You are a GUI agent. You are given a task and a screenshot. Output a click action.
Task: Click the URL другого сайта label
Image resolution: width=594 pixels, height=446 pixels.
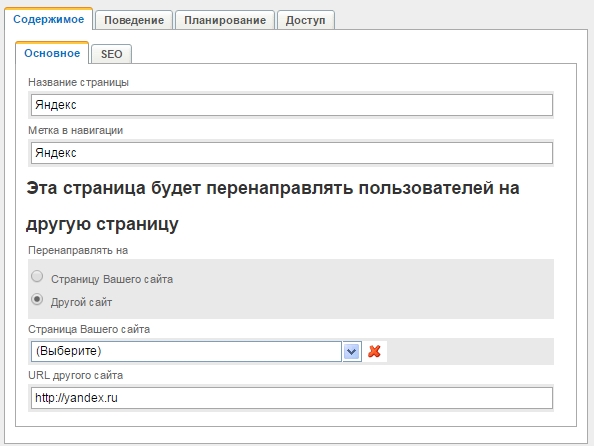[76, 376]
